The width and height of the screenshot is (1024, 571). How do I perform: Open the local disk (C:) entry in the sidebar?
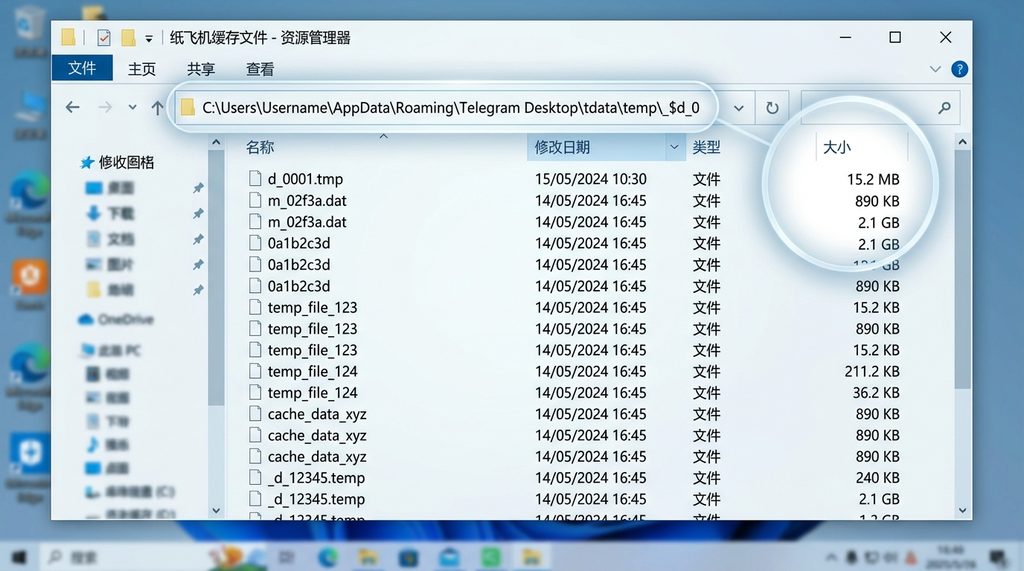pyautogui.click(x=129, y=491)
